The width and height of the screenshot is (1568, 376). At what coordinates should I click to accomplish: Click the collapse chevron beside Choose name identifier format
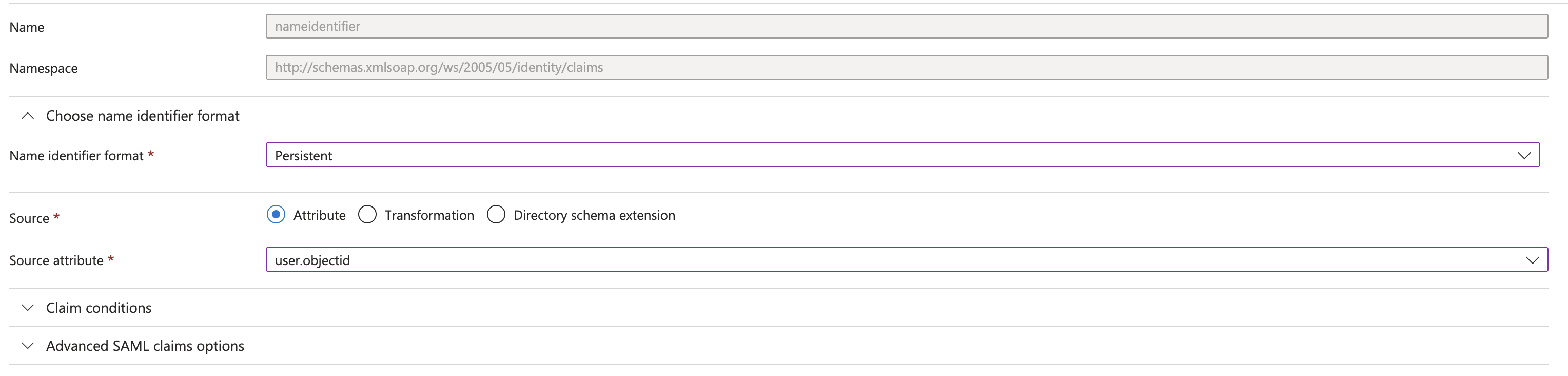point(27,115)
